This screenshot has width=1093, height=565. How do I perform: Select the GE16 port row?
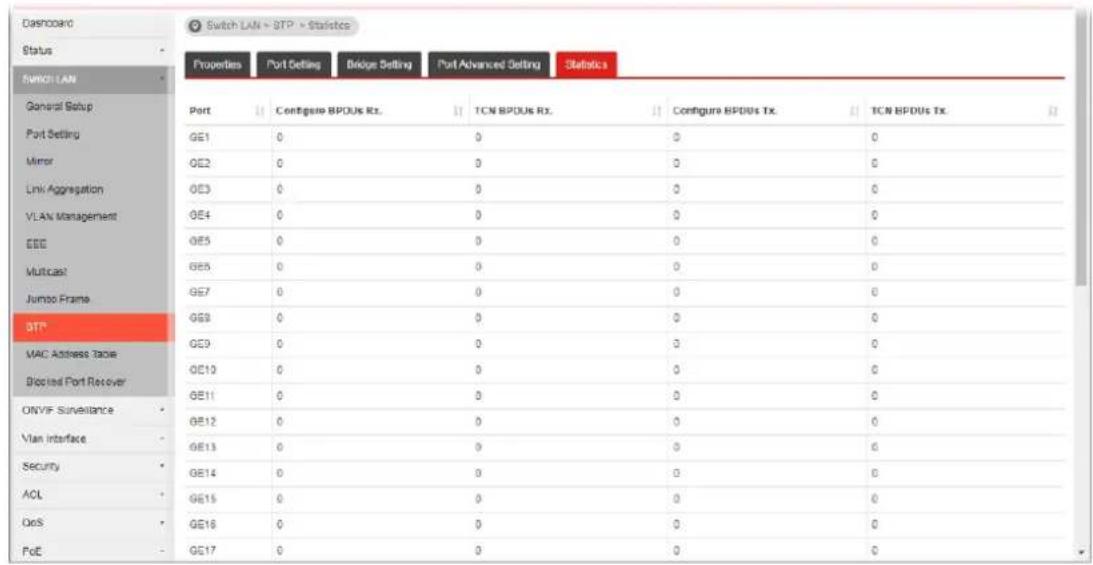(625, 525)
